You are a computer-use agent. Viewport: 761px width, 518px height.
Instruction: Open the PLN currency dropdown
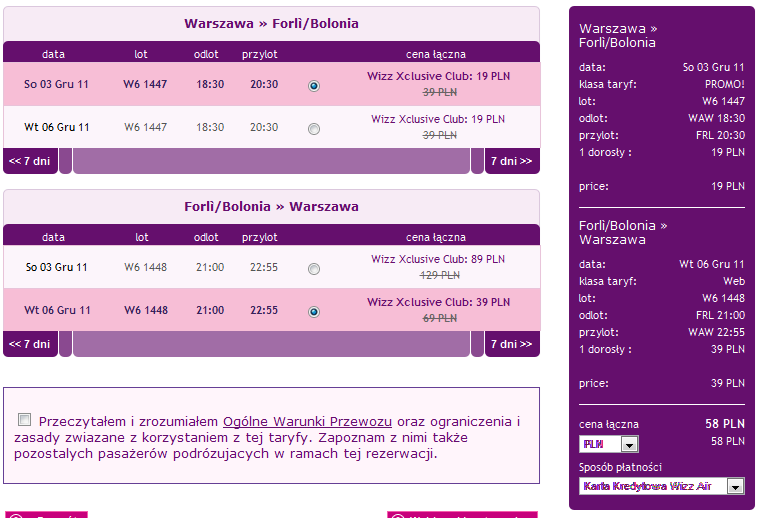point(609,444)
